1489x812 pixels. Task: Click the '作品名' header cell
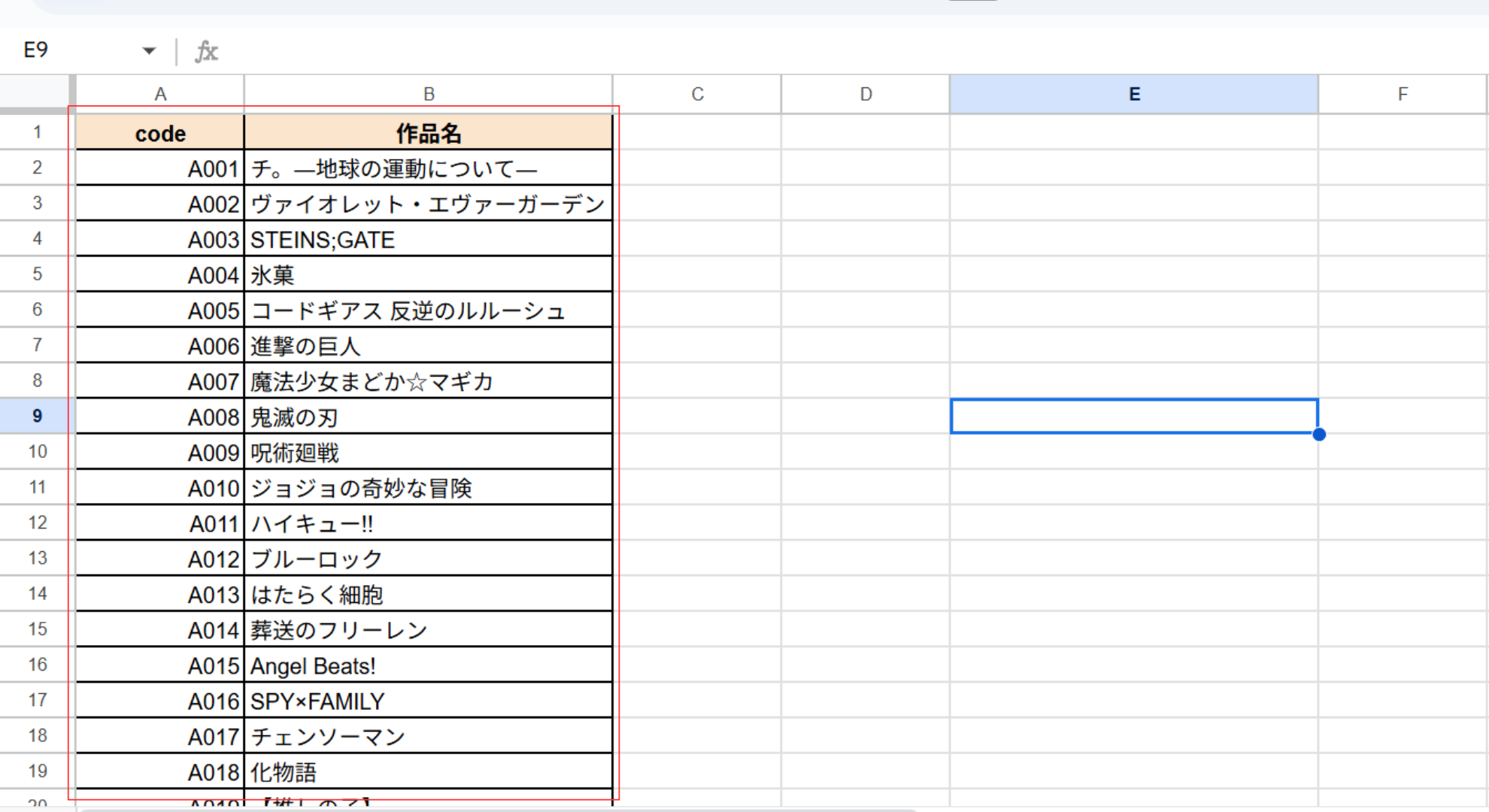click(429, 133)
